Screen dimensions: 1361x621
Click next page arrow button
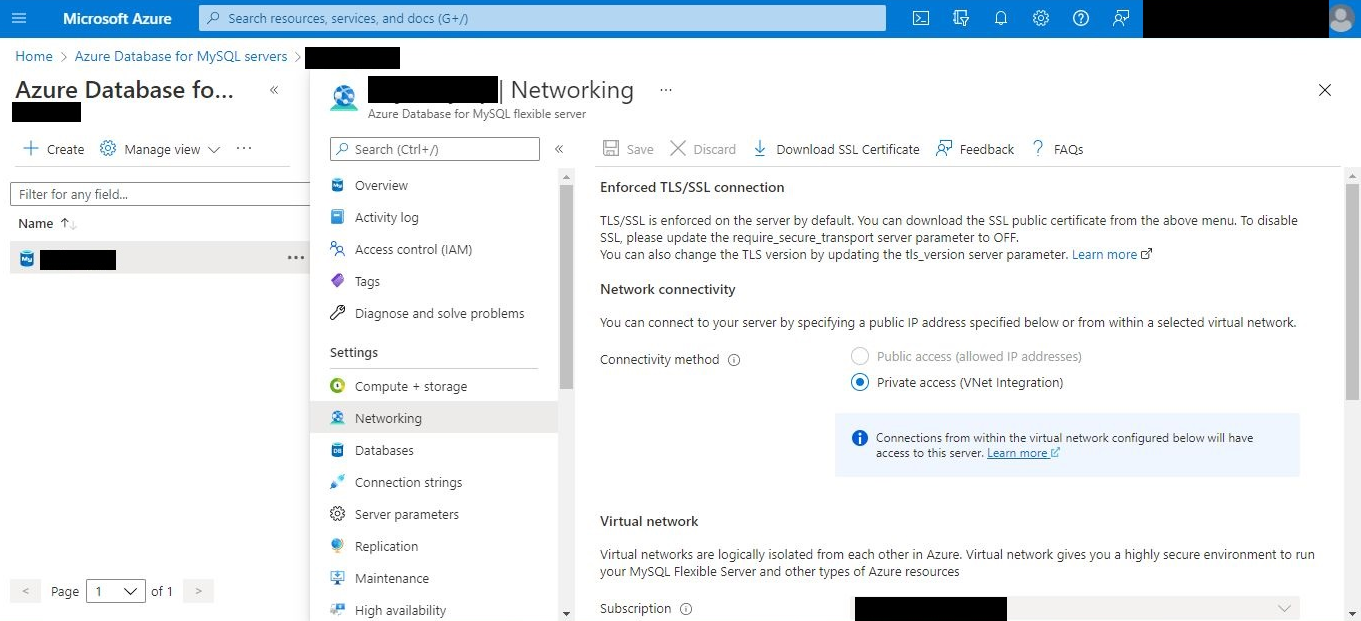pos(199,591)
